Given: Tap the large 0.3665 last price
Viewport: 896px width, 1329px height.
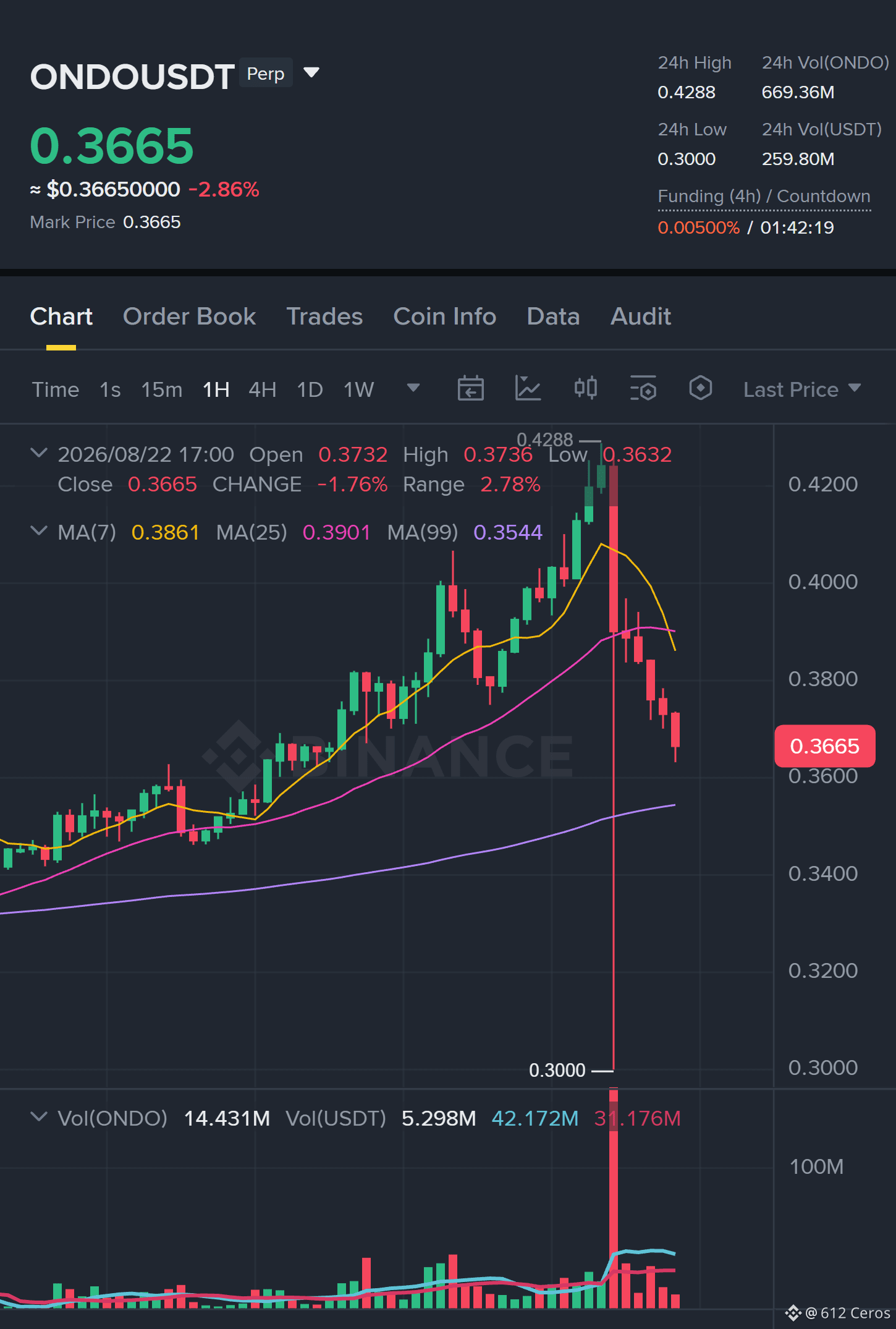Looking at the screenshot, I should (112, 146).
